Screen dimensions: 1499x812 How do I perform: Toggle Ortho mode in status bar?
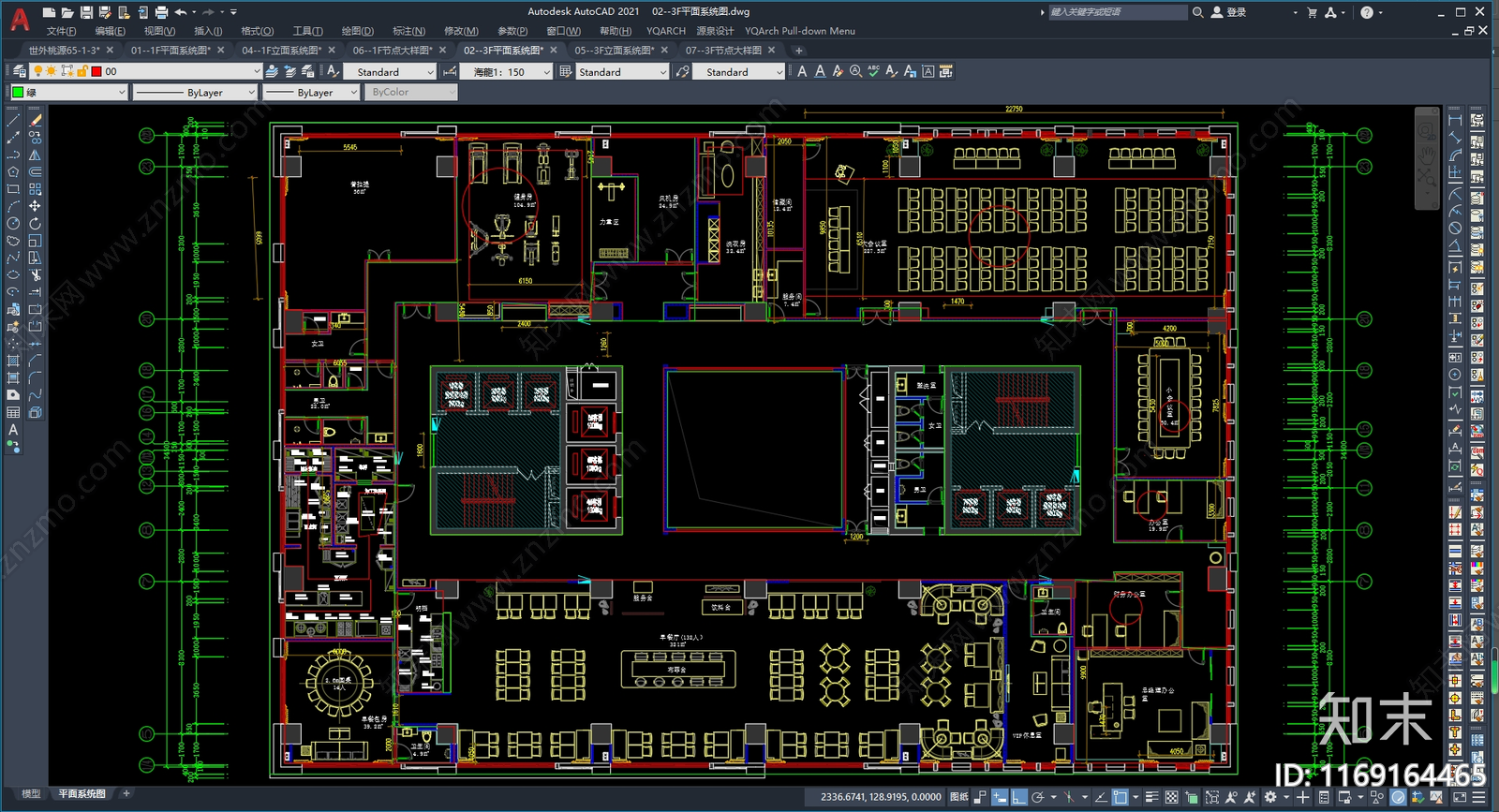(1018, 797)
